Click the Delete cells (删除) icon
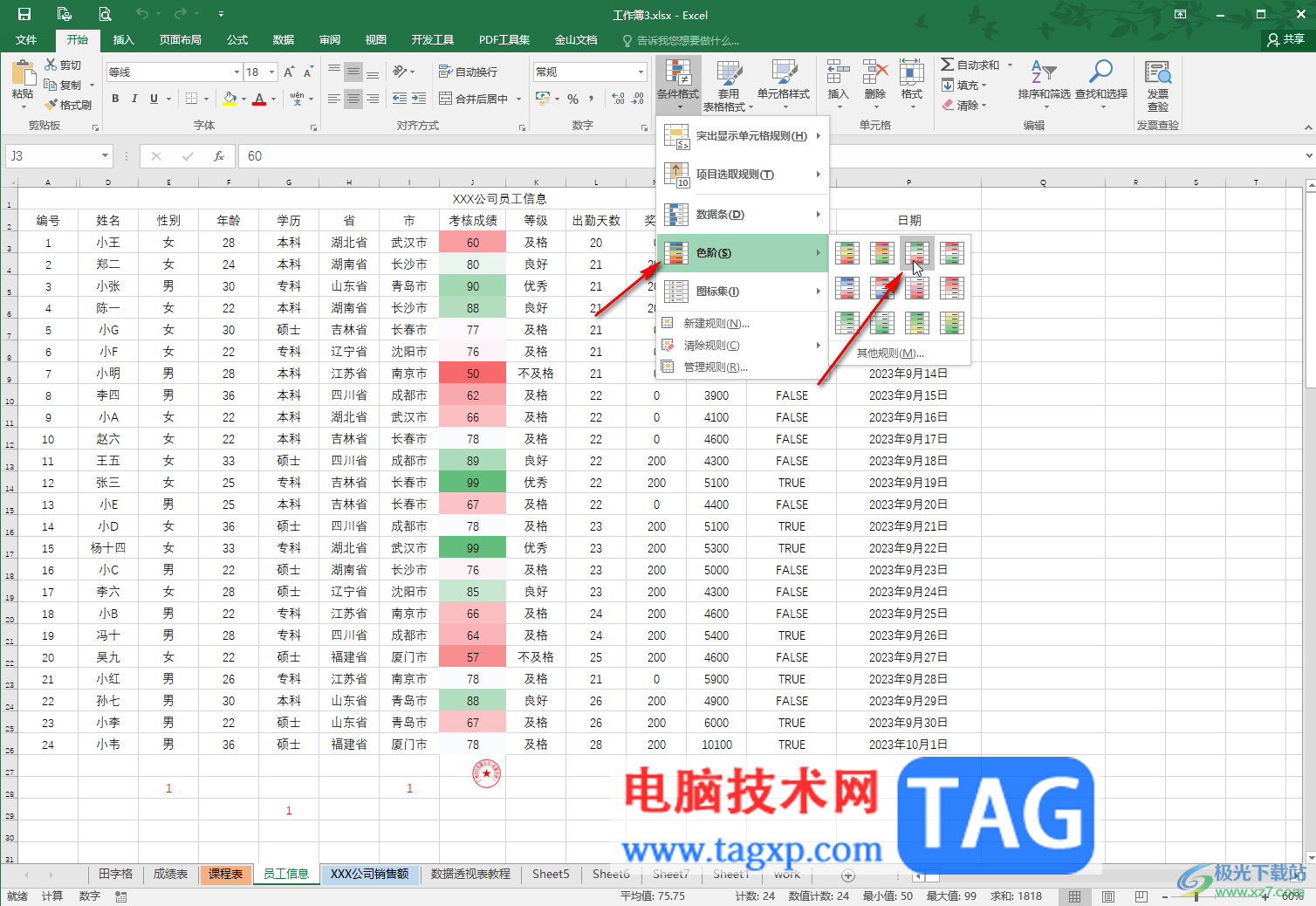 [x=874, y=73]
